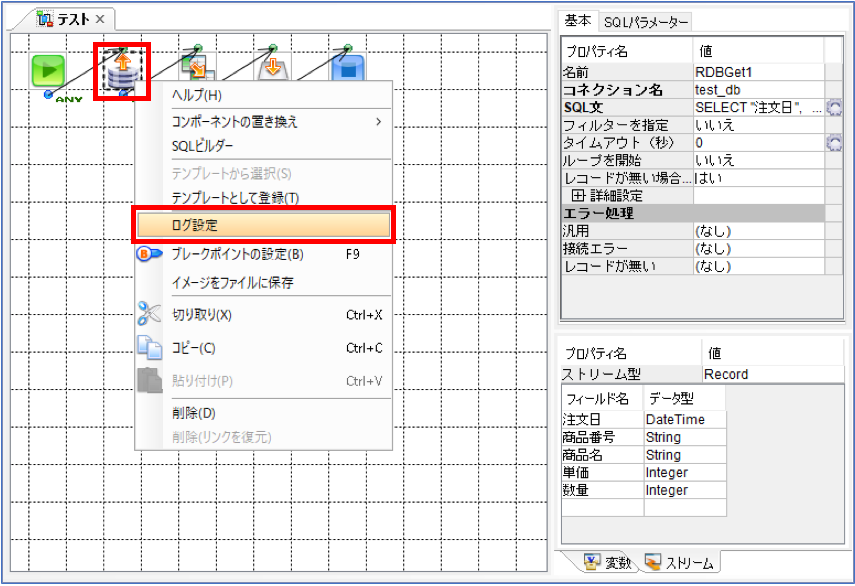
Task: Open ストリーム型 value Record
Action: 772,374
